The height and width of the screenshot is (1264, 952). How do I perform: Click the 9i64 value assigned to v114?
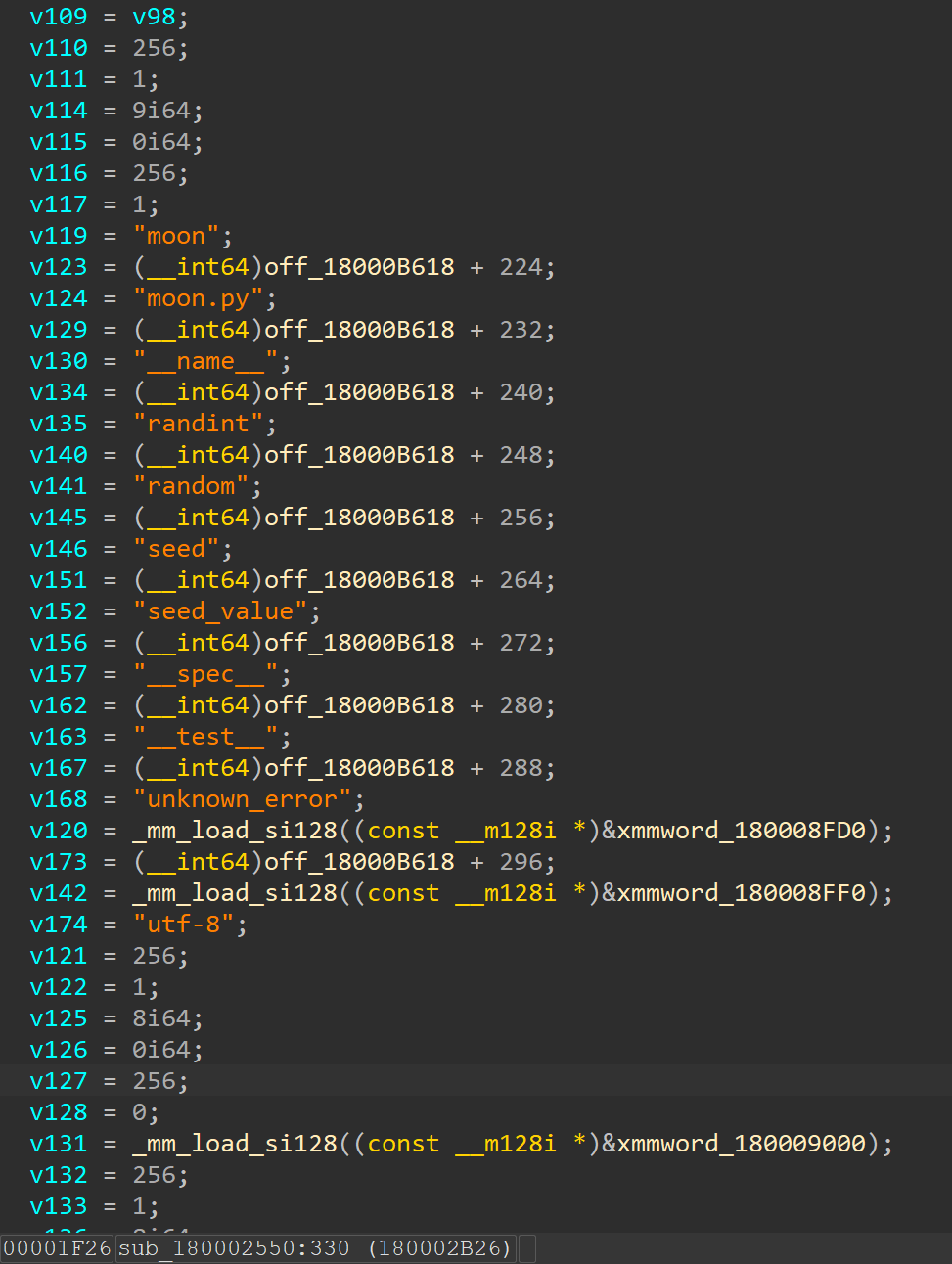click(x=167, y=111)
